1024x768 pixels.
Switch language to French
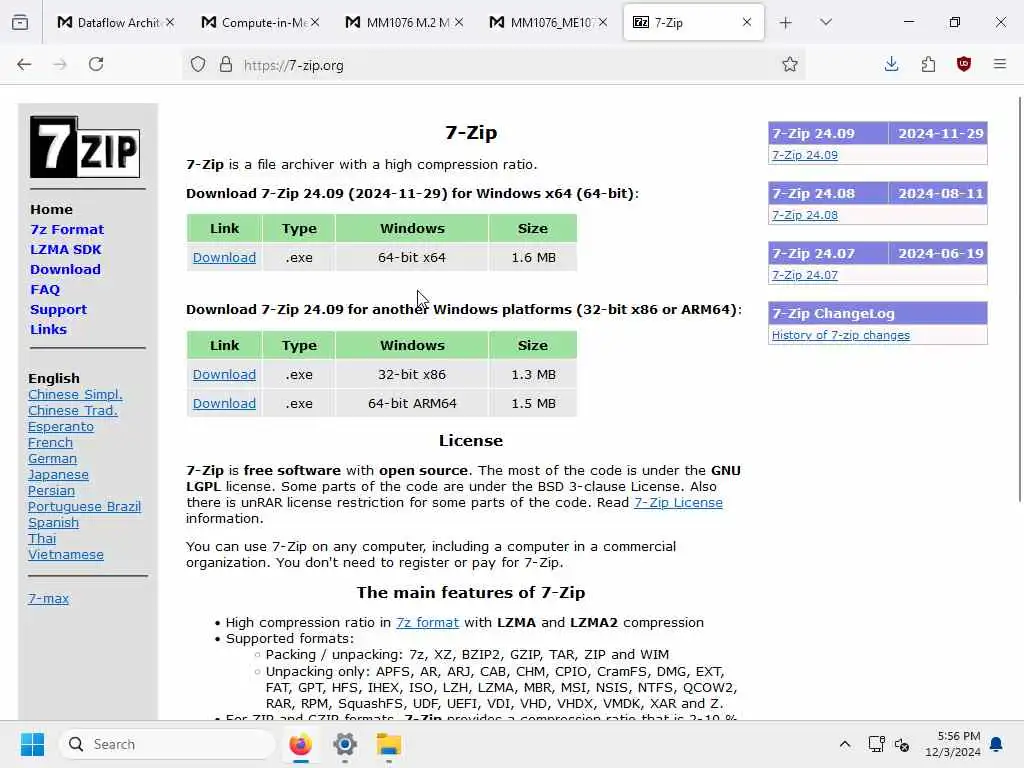50,442
